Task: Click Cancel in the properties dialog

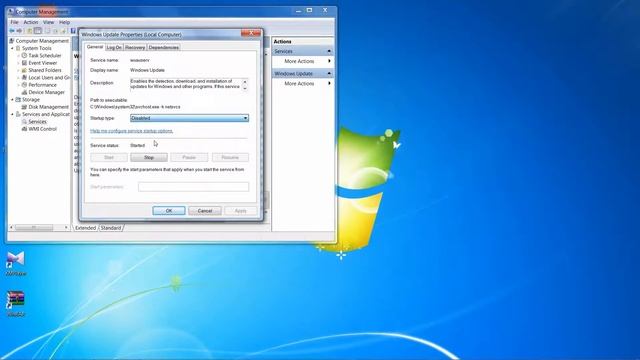Action: [x=205, y=211]
